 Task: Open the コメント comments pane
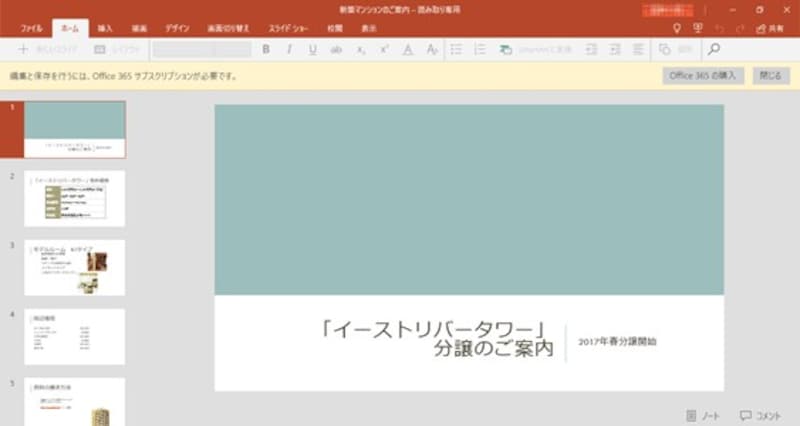coord(760,415)
